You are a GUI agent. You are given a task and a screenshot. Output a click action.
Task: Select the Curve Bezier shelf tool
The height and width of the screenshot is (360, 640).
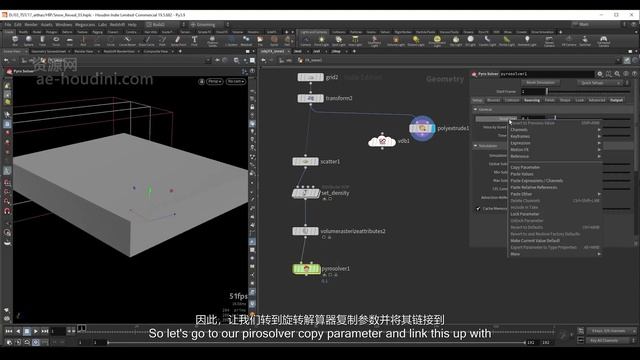coord(127,41)
